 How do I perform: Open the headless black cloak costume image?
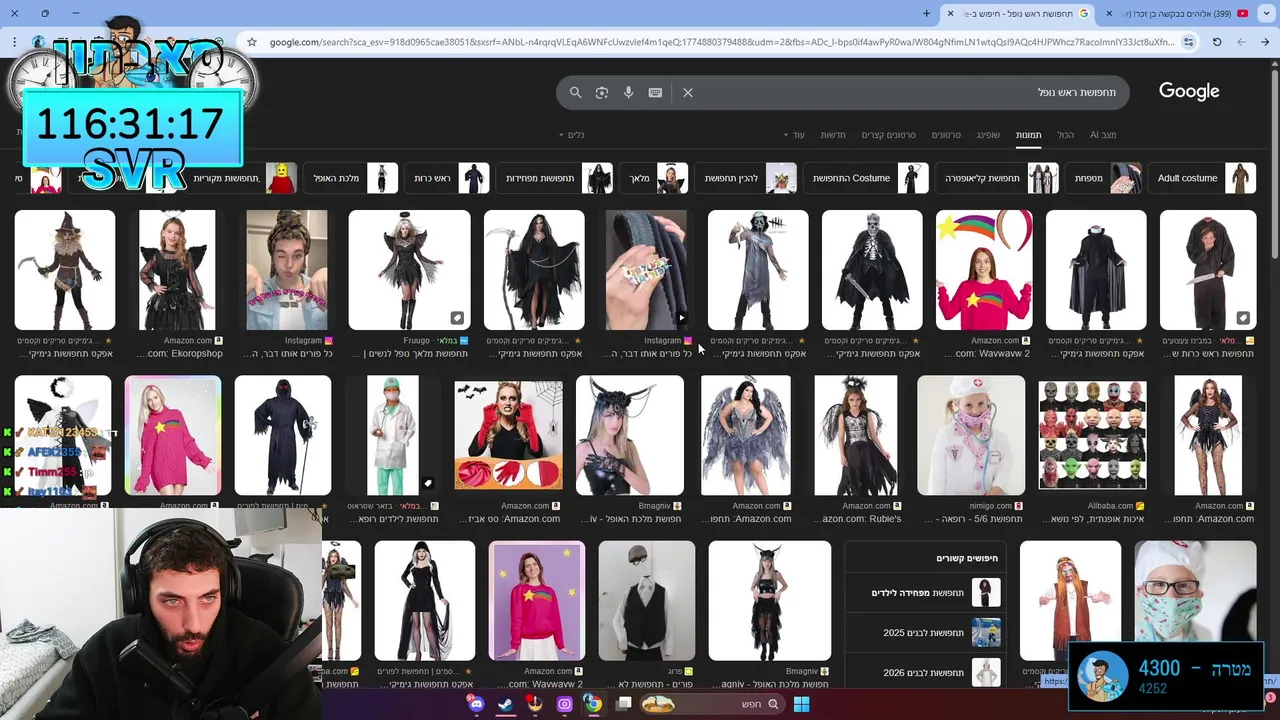coord(1096,270)
